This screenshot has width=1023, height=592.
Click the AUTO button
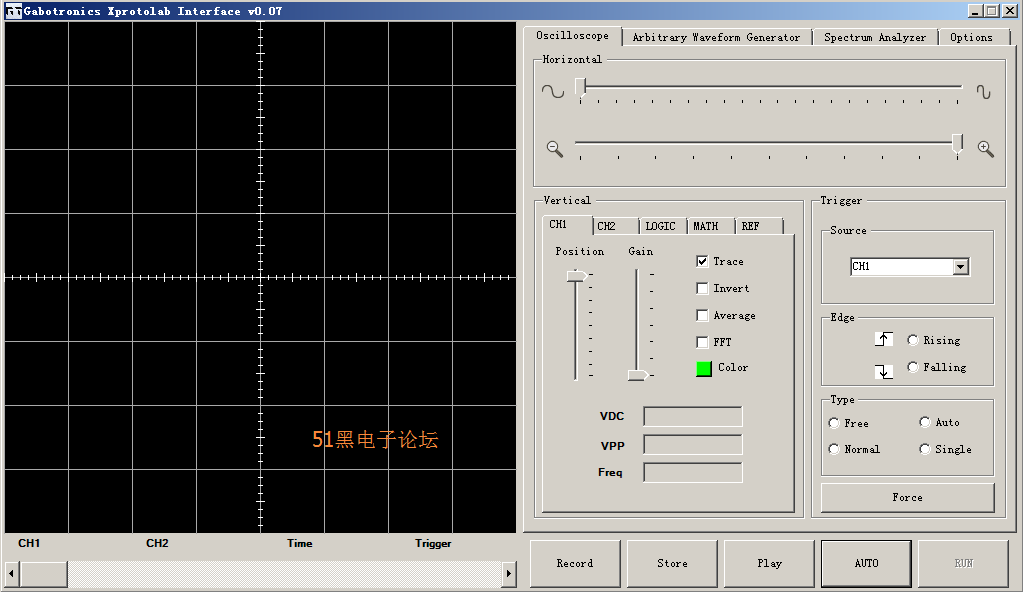pyautogui.click(x=866, y=563)
